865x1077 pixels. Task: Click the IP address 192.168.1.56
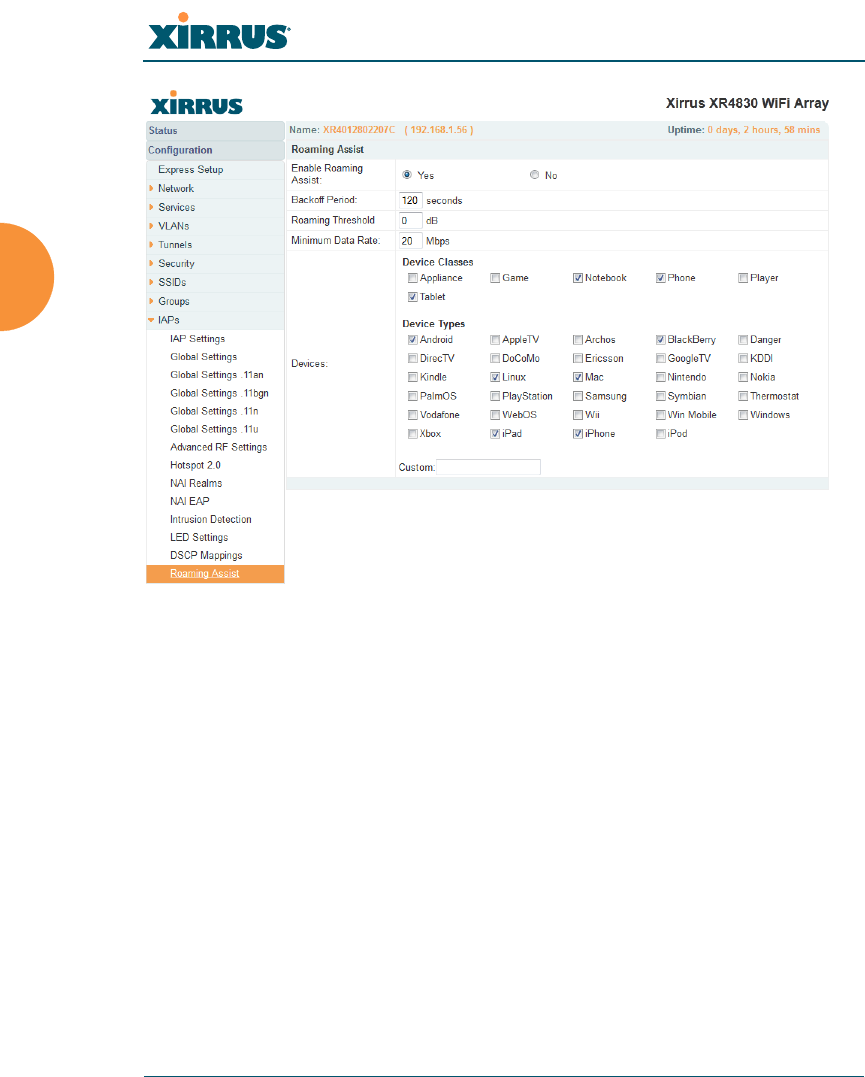tap(438, 130)
